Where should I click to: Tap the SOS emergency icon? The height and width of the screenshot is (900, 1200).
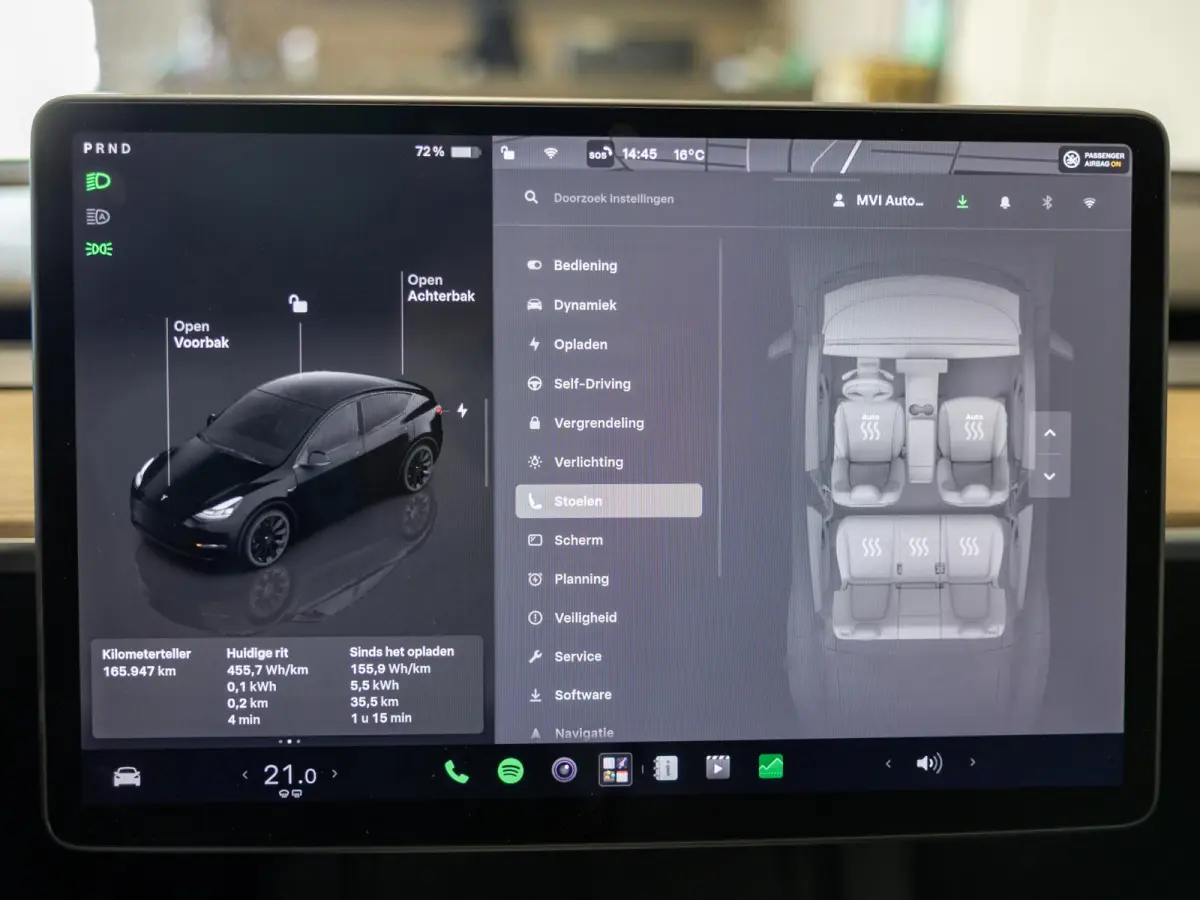coord(599,154)
